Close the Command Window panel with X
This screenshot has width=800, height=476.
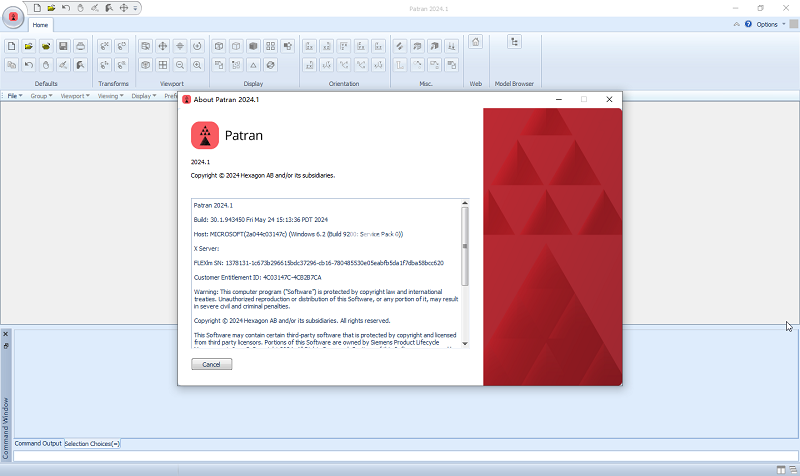click(5, 334)
